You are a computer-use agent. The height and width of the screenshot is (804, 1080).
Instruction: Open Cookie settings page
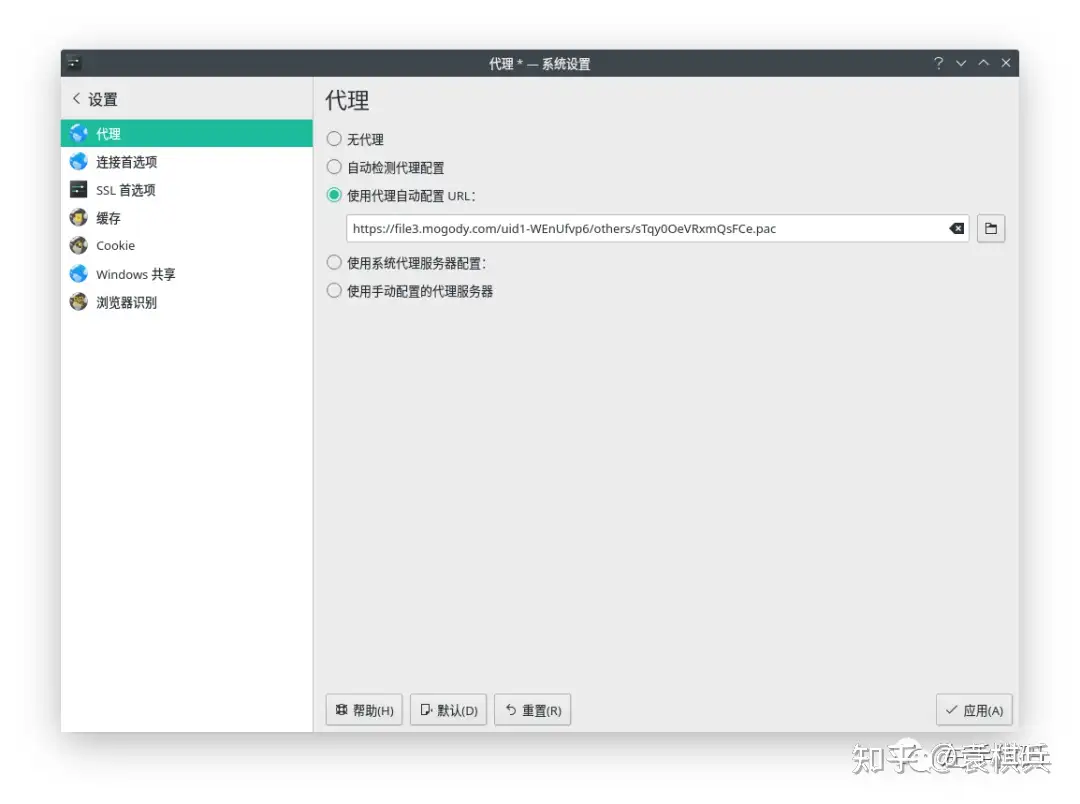point(187,245)
